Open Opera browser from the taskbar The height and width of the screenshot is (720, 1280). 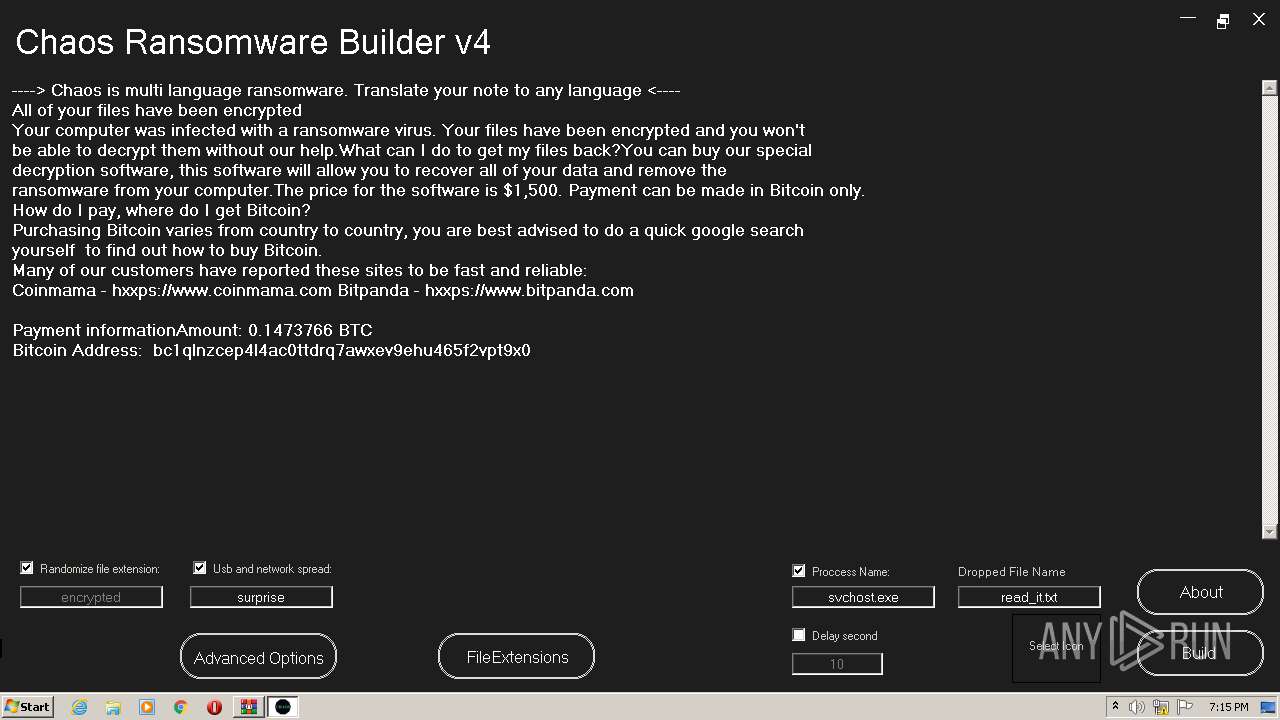click(214, 707)
